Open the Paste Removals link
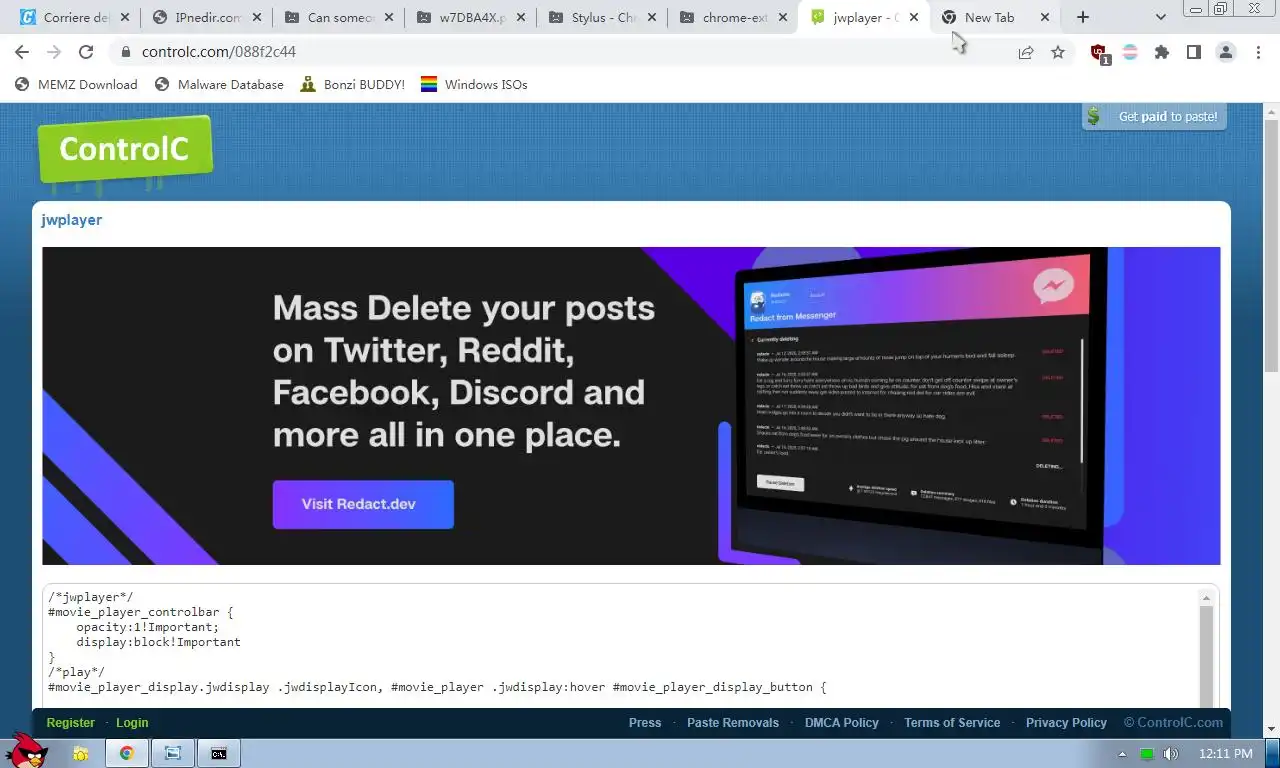 [733, 723]
